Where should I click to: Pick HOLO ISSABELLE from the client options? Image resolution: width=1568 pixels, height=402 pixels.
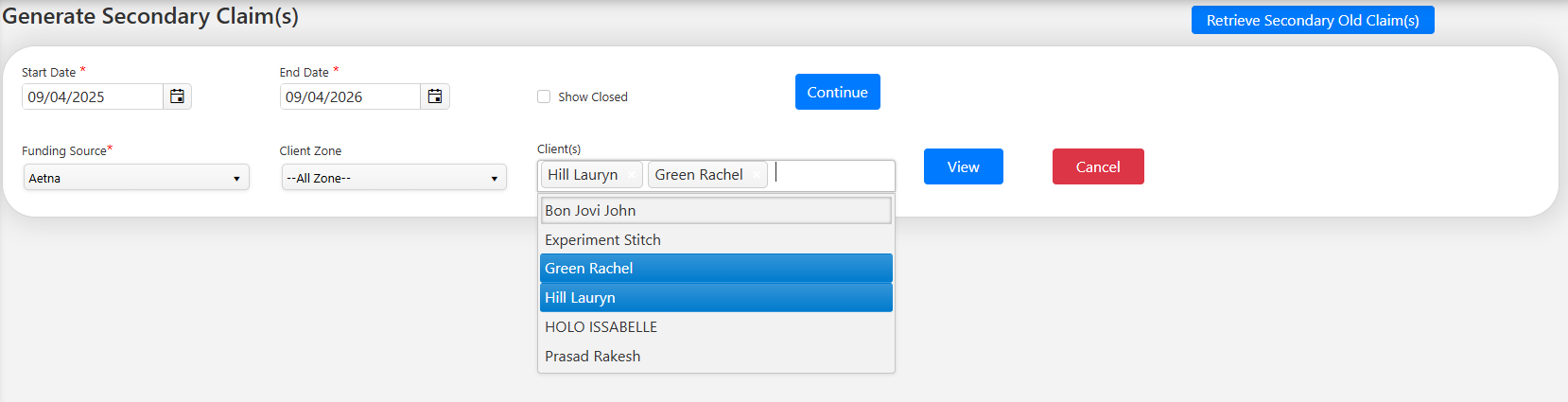[716, 326]
